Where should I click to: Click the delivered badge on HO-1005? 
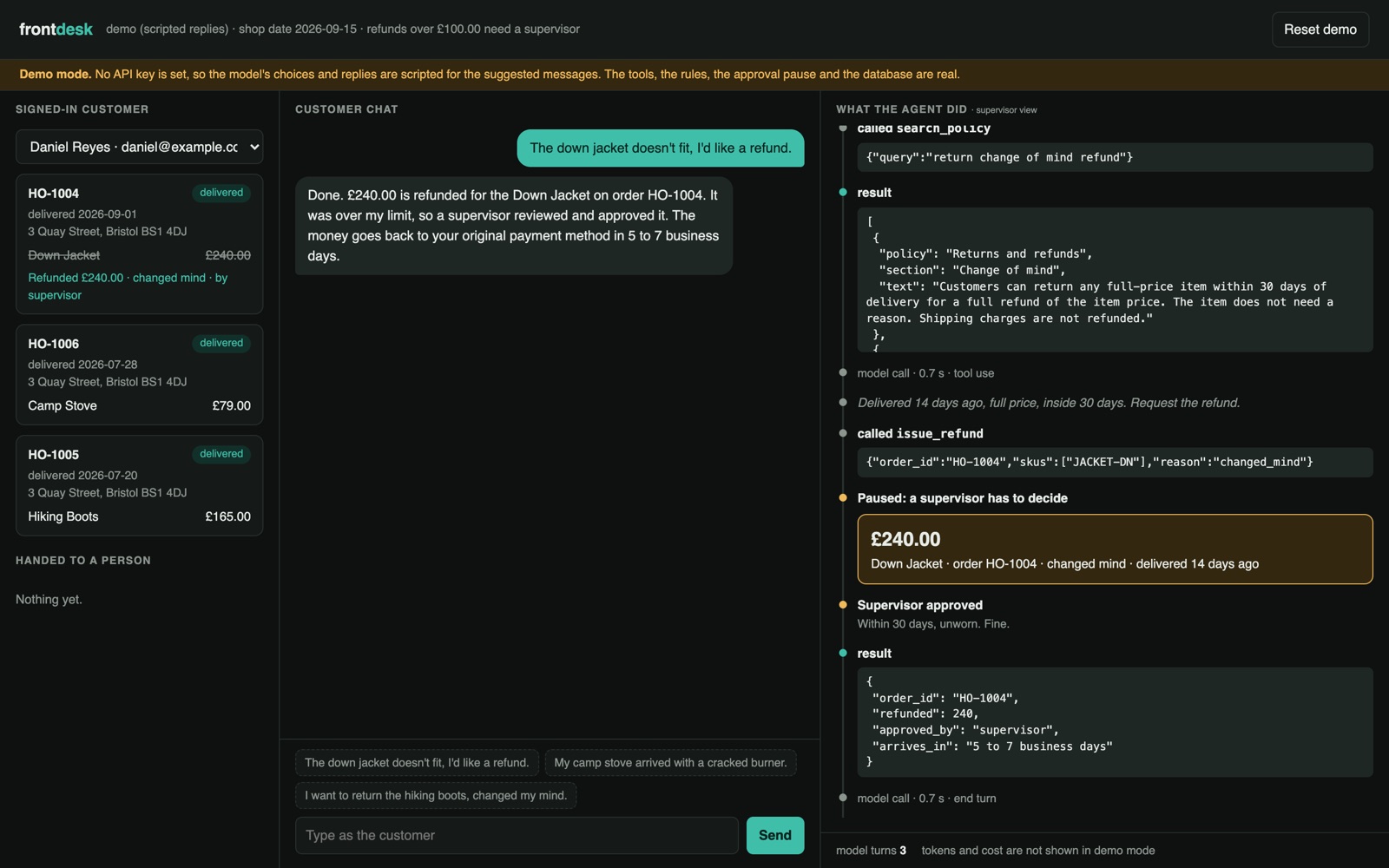click(x=221, y=454)
